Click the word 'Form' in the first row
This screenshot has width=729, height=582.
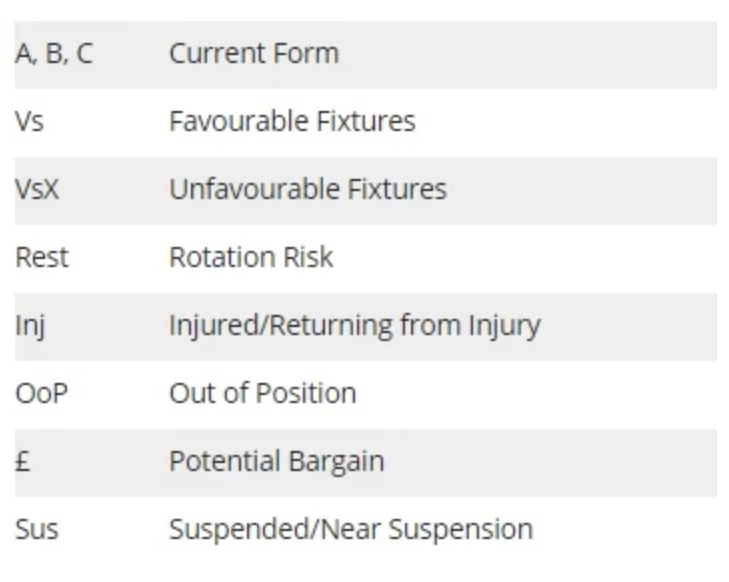(305, 53)
